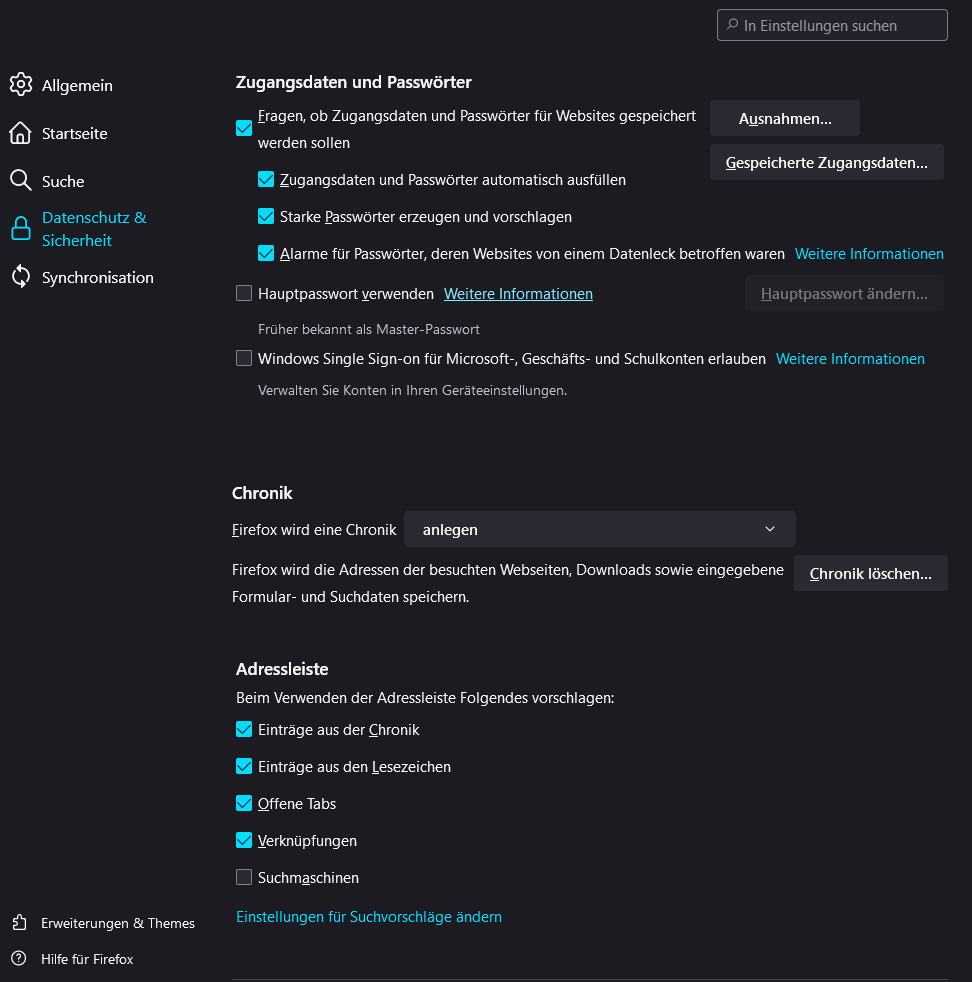Image resolution: width=972 pixels, height=982 pixels.
Task: Open Gespeicherte Zugangsdaten button
Action: coord(826,162)
